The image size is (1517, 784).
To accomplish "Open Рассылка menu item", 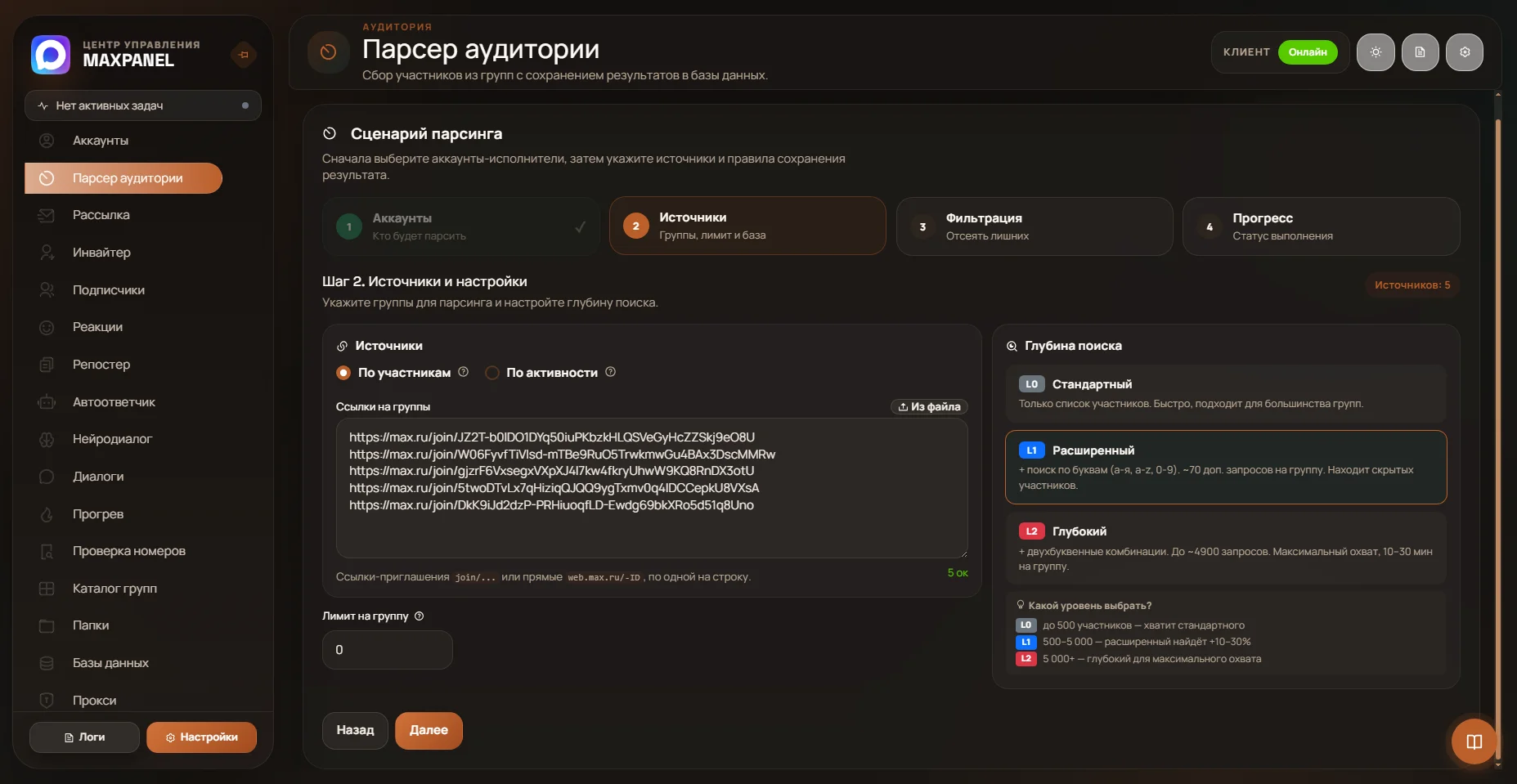I will [123, 215].
